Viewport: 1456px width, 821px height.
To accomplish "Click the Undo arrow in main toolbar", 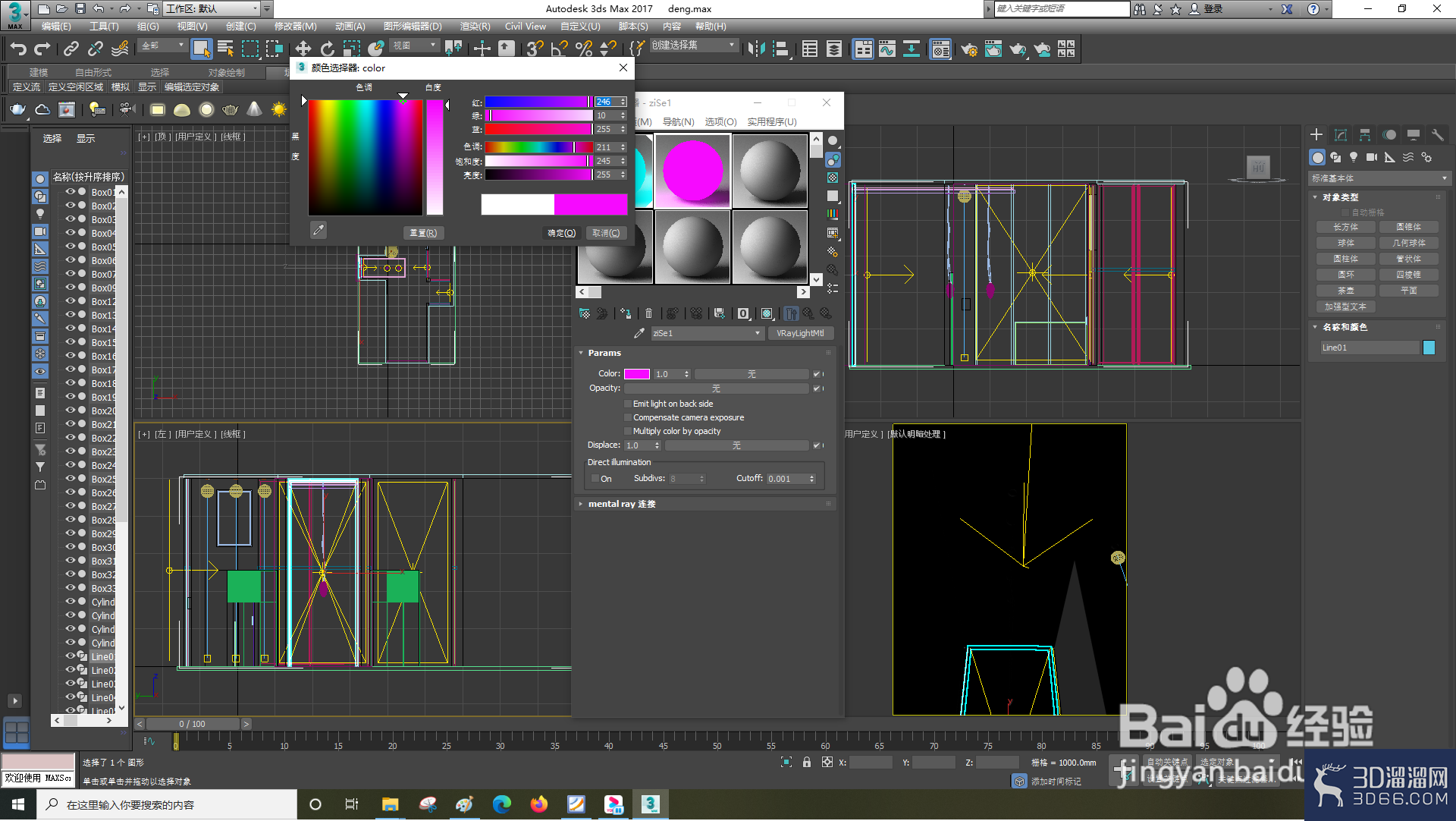I will click(x=18, y=49).
